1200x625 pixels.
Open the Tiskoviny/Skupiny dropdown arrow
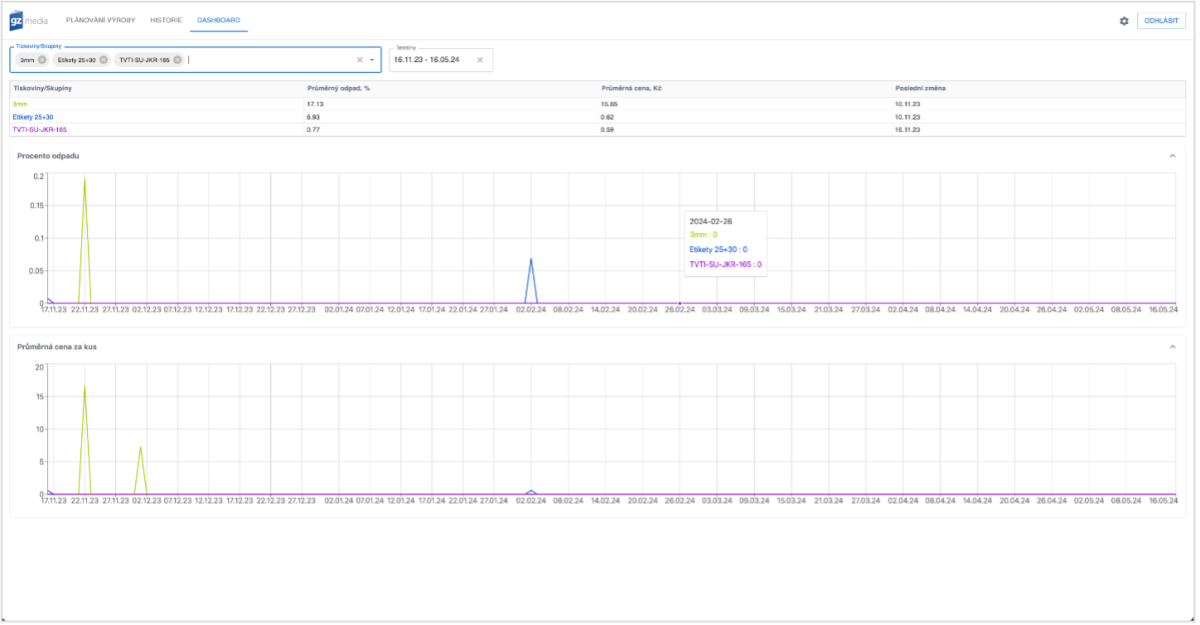coord(374,59)
